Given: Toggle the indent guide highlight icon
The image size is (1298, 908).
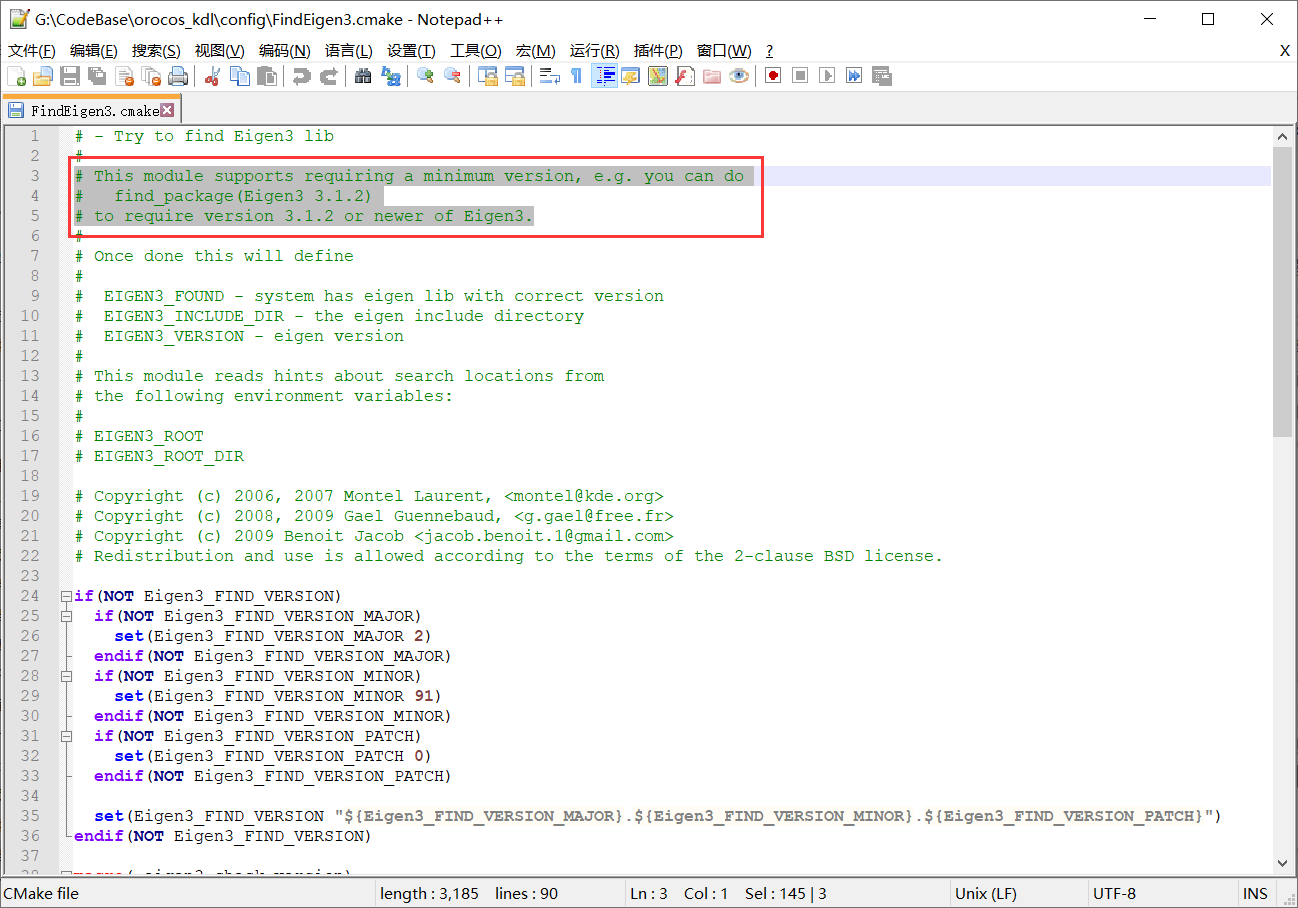Looking at the screenshot, I should pos(605,75).
